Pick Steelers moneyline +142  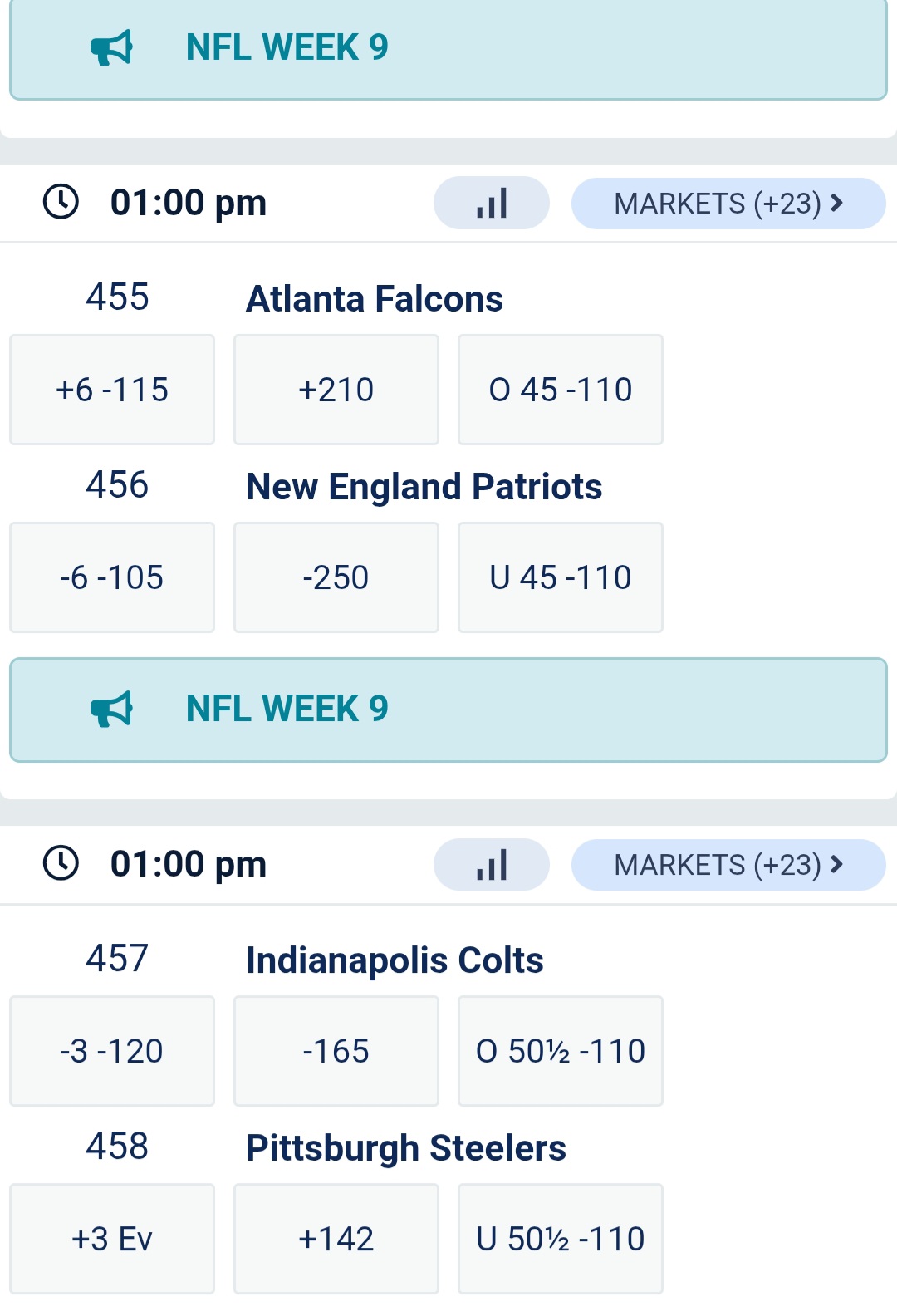pos(336,1239)
